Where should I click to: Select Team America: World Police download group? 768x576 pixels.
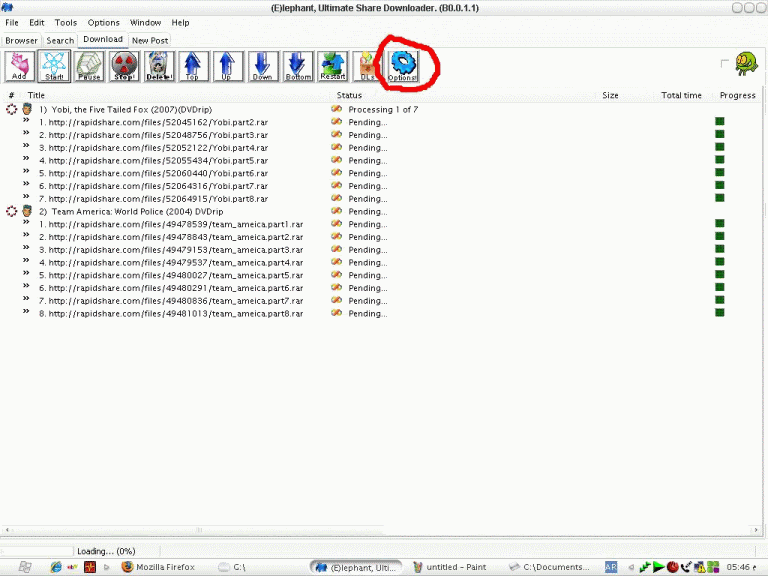pyautogui.click(x=137, y=212)
